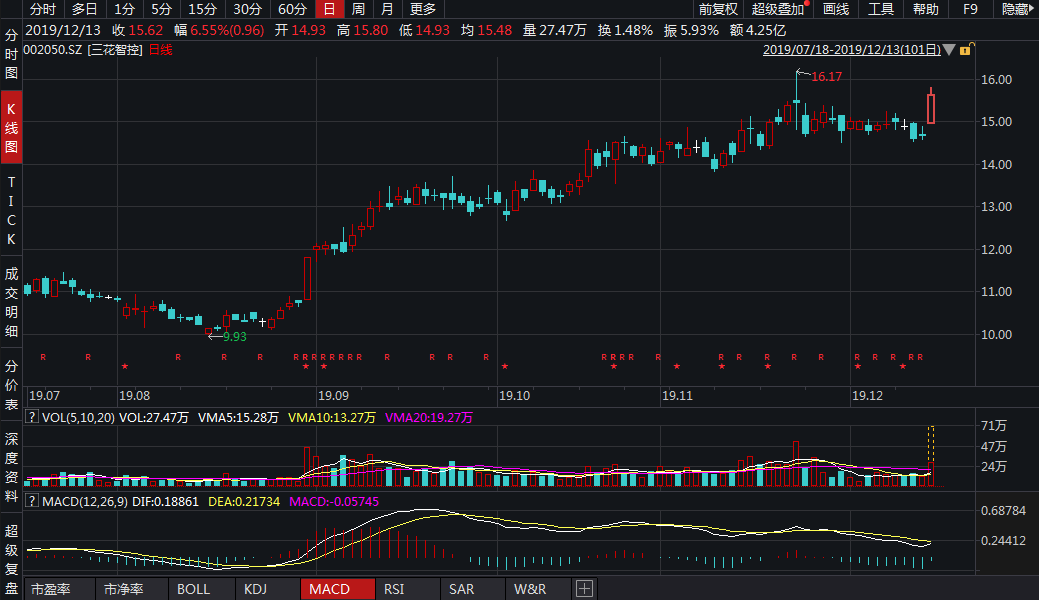
Task: Expand the date range dropdown triangle
Action: (950, 50)
